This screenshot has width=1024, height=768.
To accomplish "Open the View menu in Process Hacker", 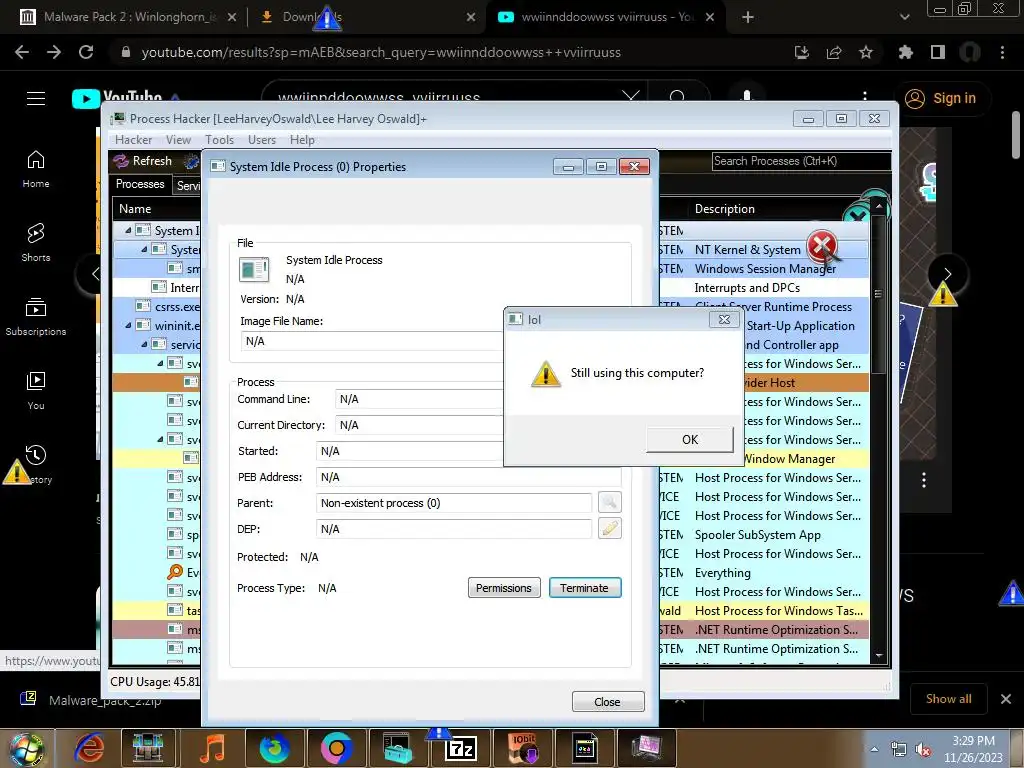I will click(178, 140).
